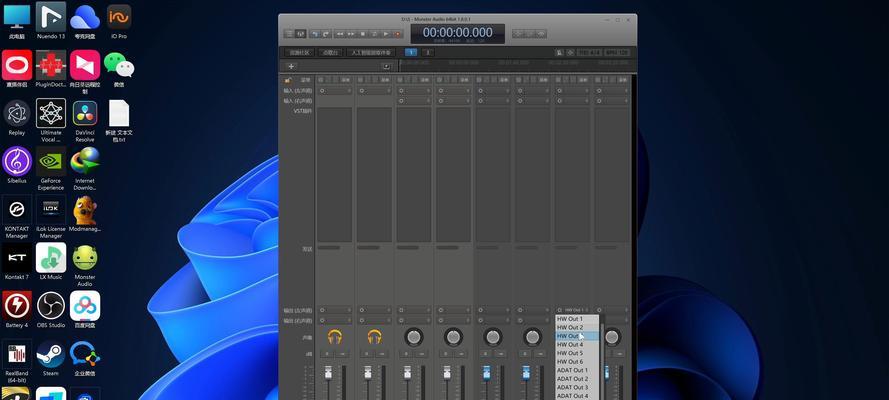Screen dimensions: 889x400
Task: Choose HW Out 1 from the output list
Action: 577,319
